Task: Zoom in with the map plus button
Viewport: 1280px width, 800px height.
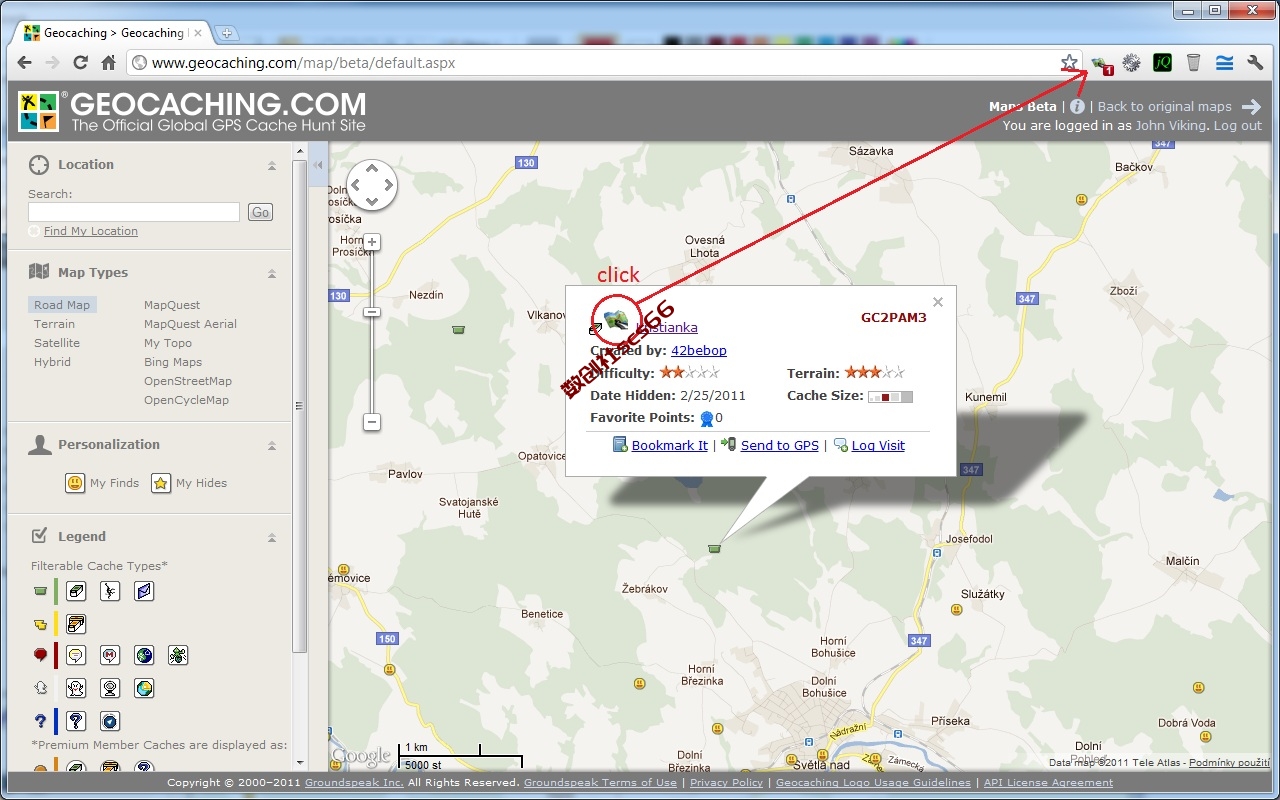Action: 372,242
